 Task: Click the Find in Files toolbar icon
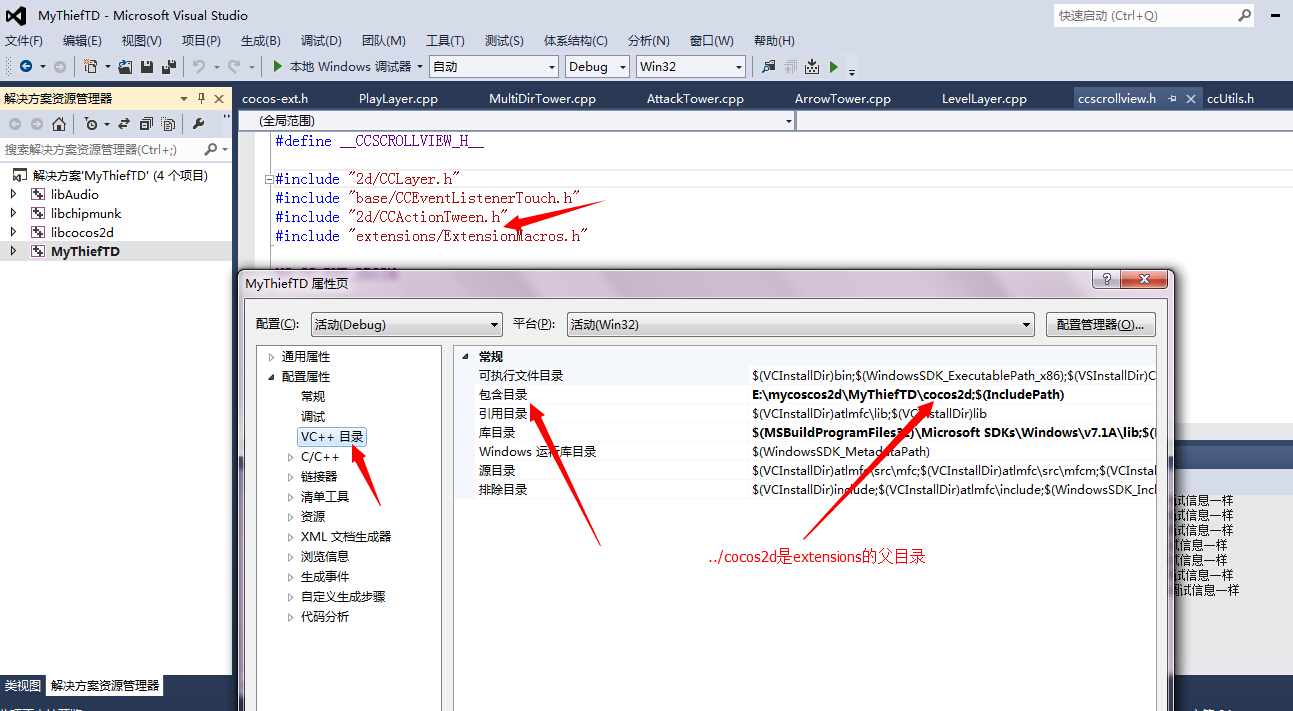coord(768,66)
